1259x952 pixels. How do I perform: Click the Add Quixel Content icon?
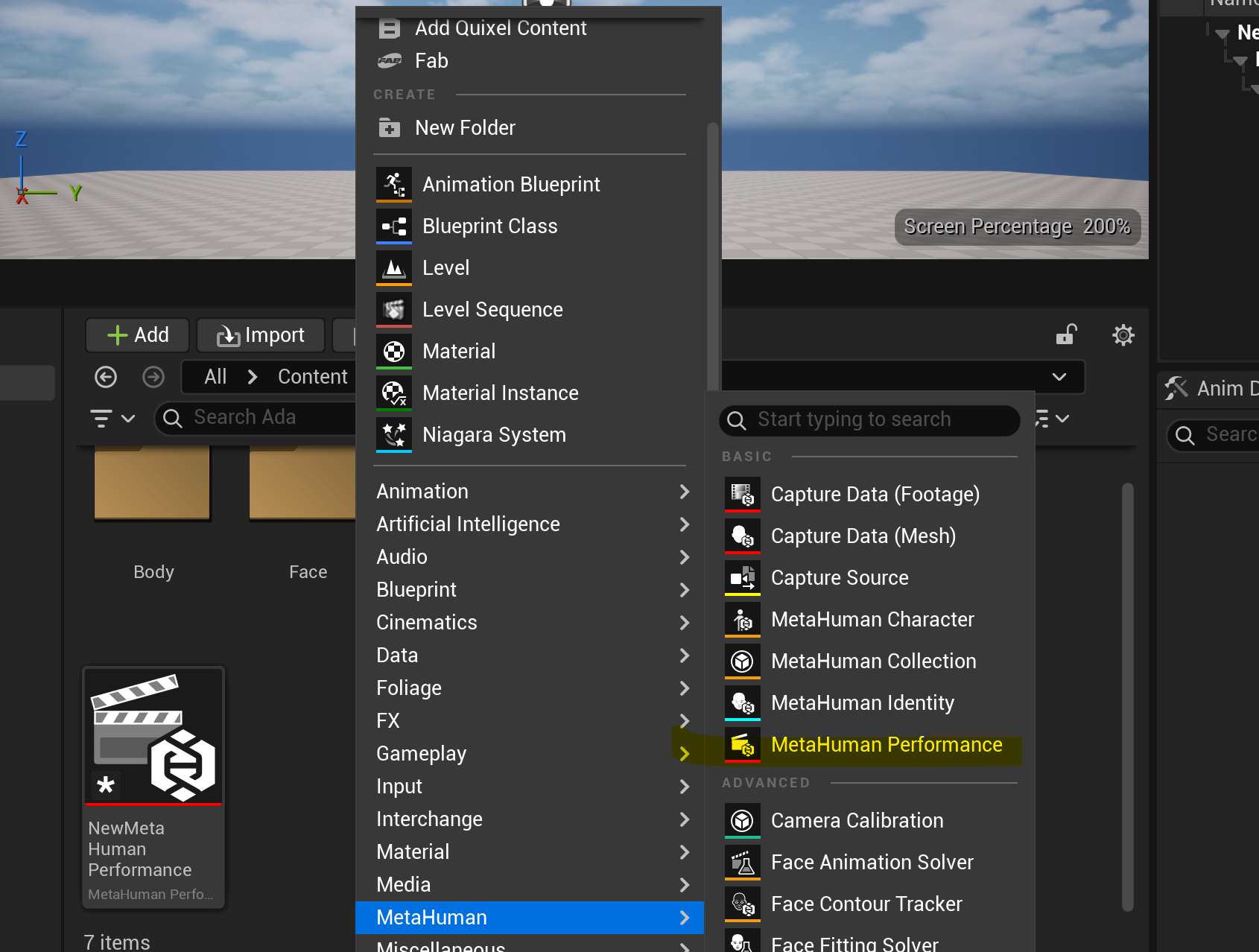click(390, 28)
